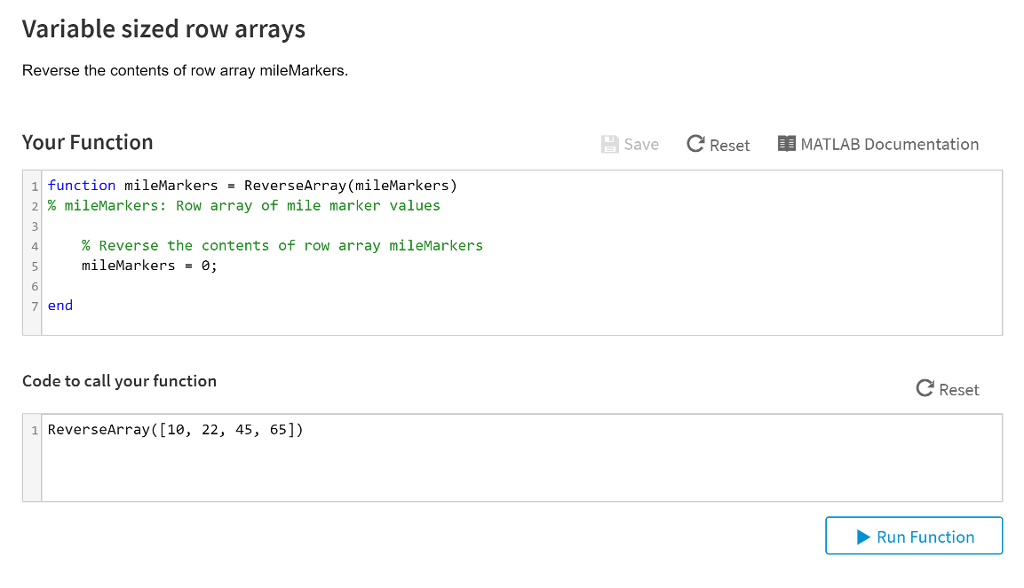
Task: Click line number 5 in function editor gutter
Action: (x=34, y=266)
